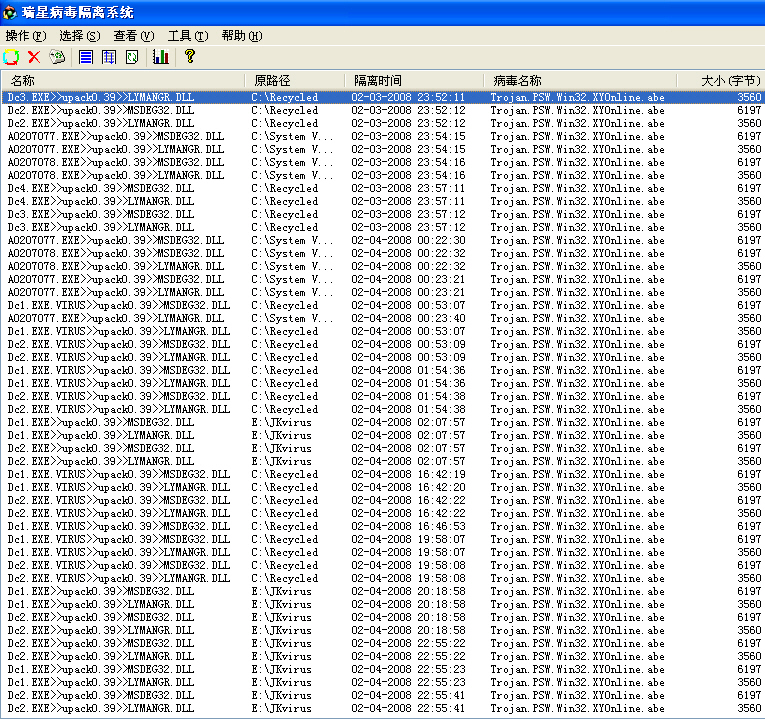Select Dc1.EXE LYMANGR.DLL entry at 20:18:58

[101, 604]
